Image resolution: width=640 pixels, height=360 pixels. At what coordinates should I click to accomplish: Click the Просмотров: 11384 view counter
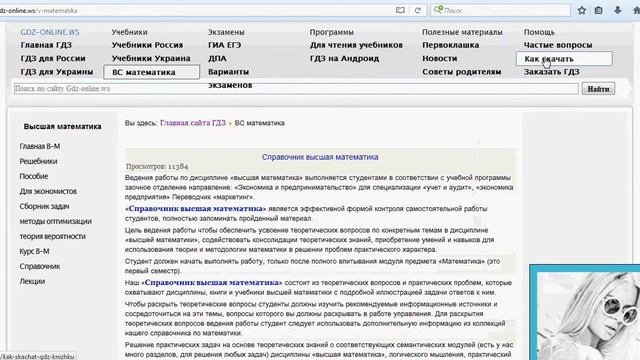[157, 167]
